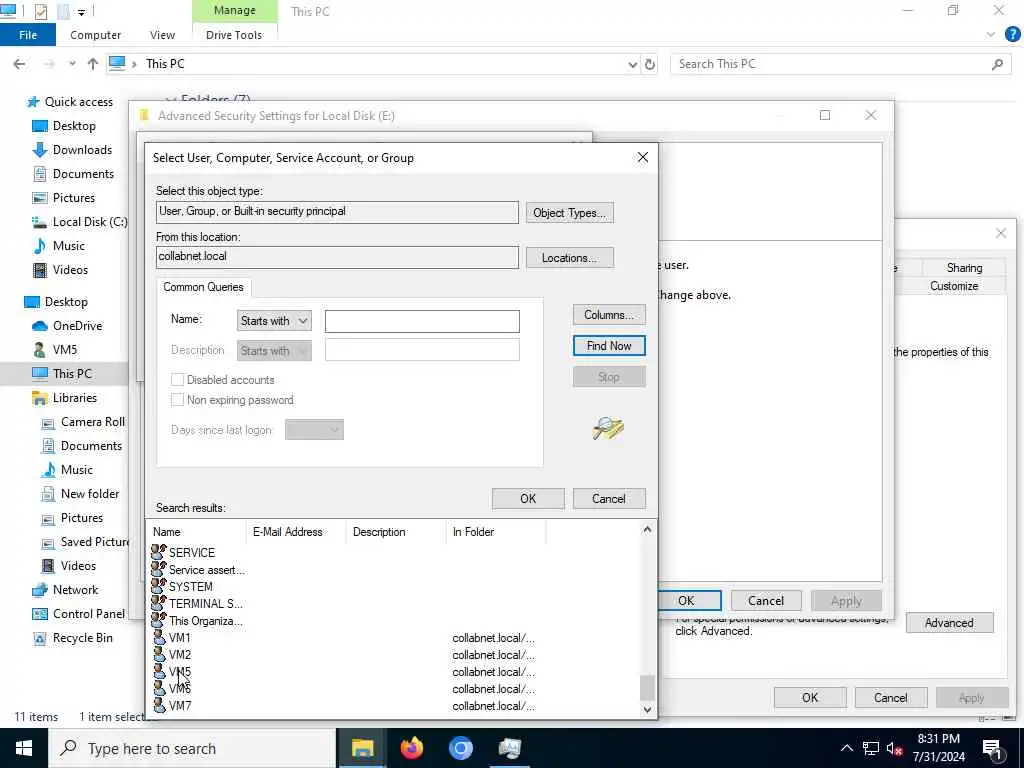Toggle Disabled accounts checkbox
Viewport: 1024px width, 768px height.
click(x=177, y=379)
